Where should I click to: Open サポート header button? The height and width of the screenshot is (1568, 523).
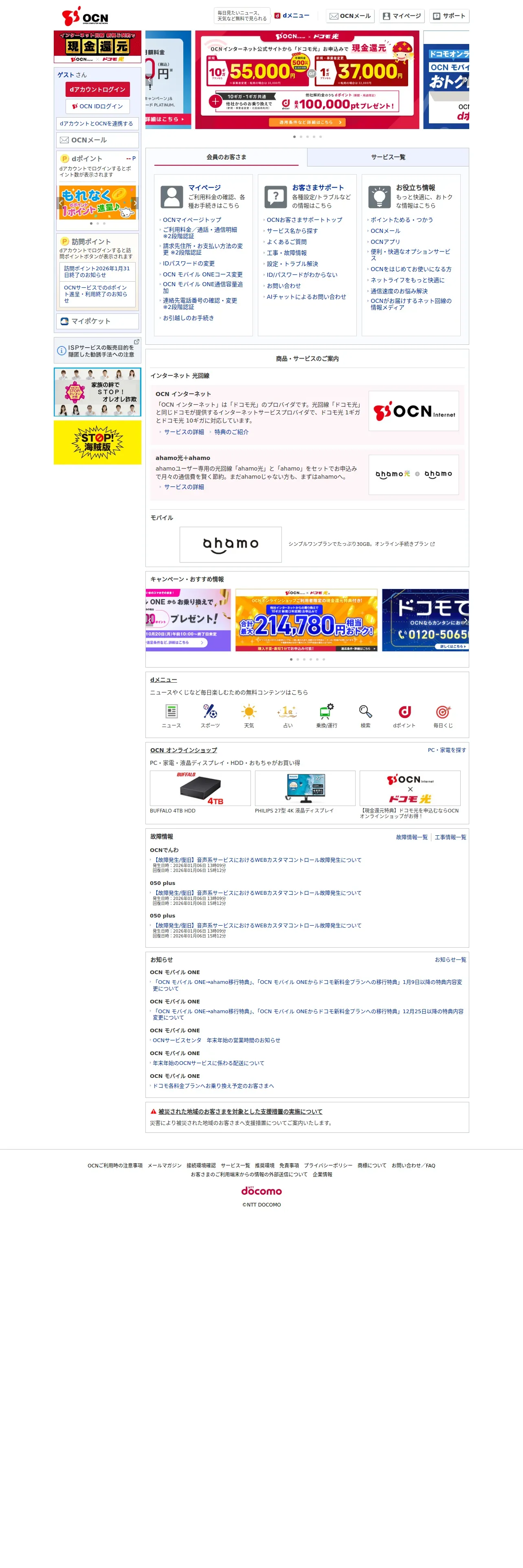point(449,16)
